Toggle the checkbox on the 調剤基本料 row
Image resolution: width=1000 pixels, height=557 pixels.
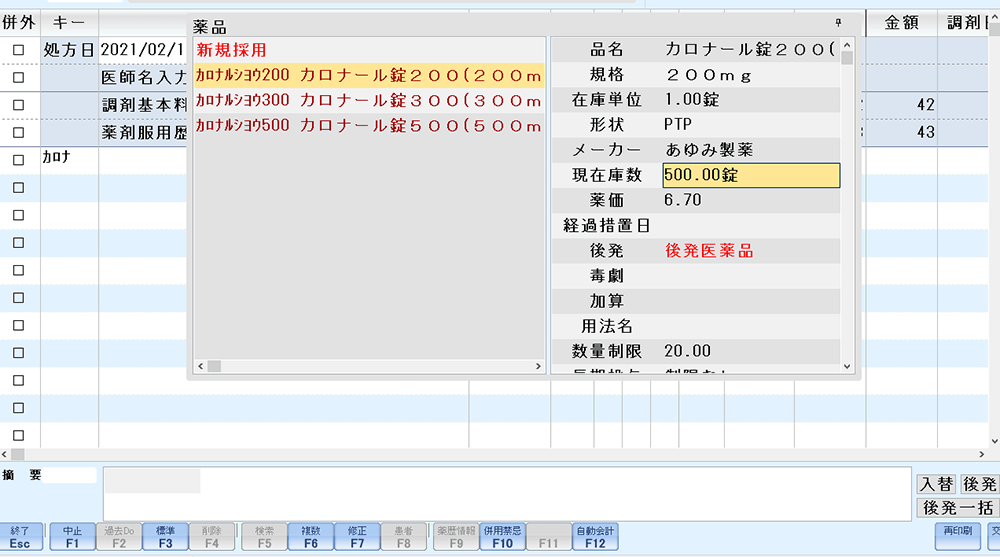(x=18, y=105)
